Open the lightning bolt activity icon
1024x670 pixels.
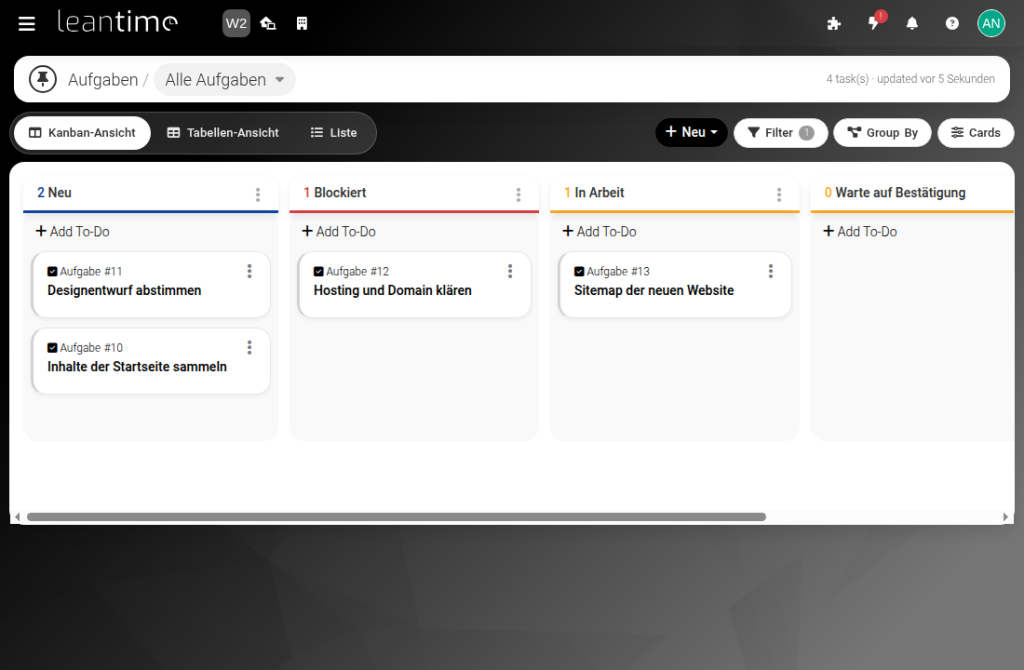click(x=873, y=24)
